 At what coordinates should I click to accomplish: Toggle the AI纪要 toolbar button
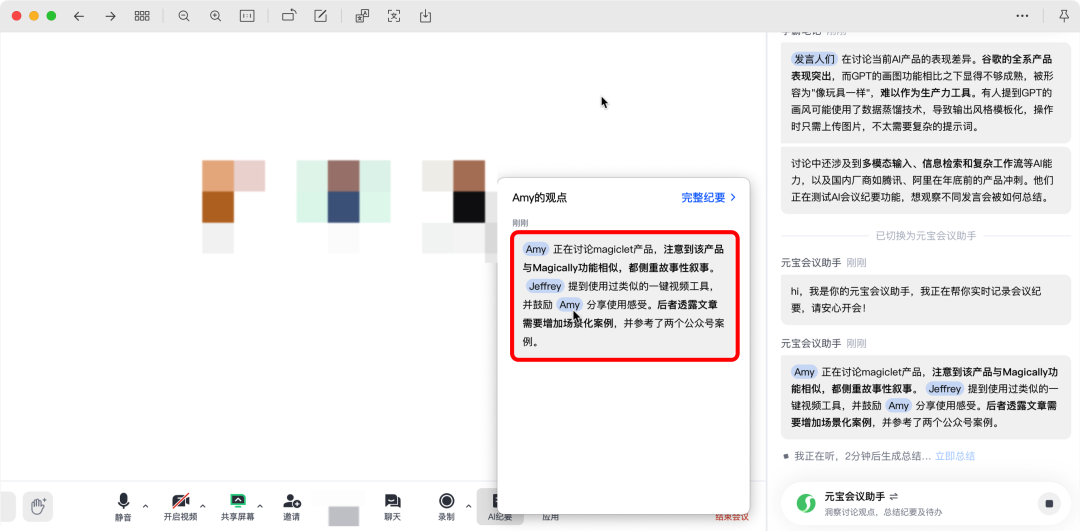500,508
